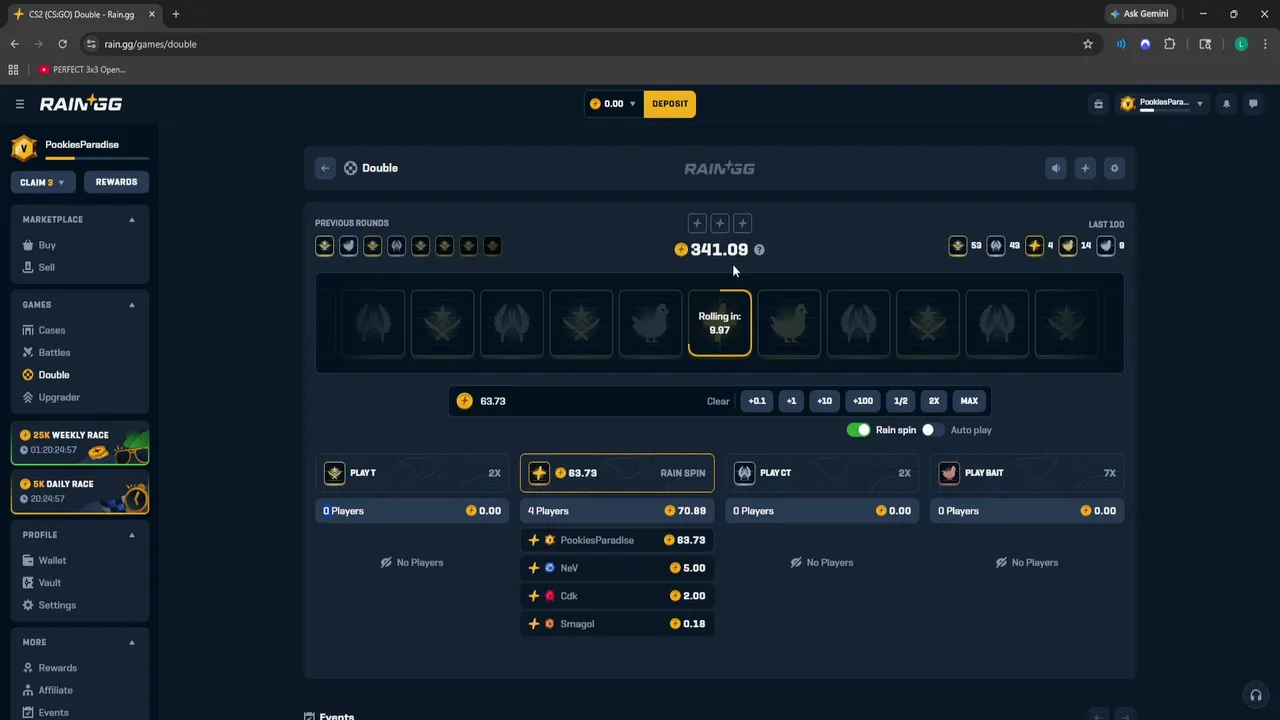The height and width of the screenshot is (720, 1280).
Task: Reload the browser page
Action: coord(62,44)
